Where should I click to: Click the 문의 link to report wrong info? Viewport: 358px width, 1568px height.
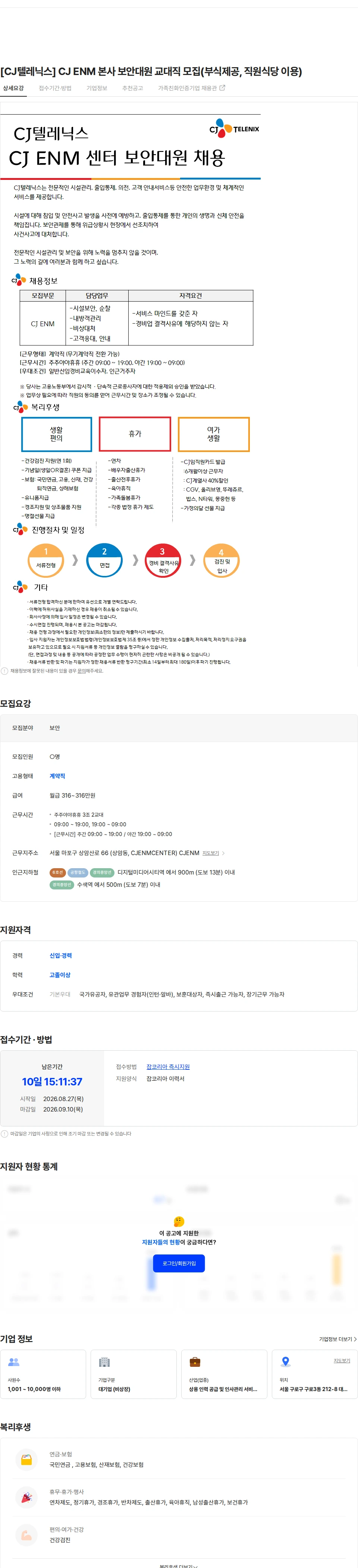click(81, 671)
